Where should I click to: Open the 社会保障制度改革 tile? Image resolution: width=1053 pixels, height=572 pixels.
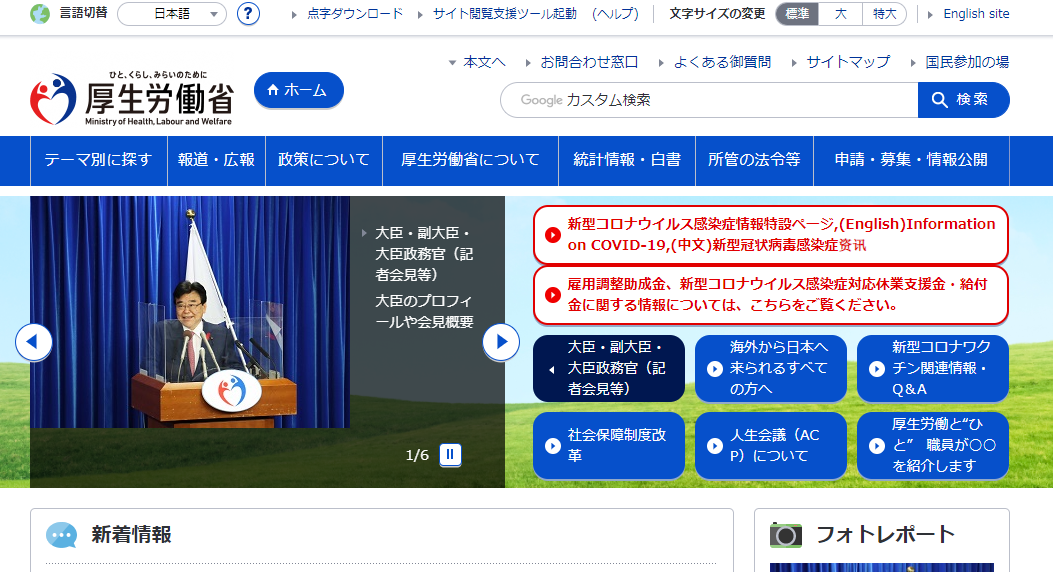[609, 445]
